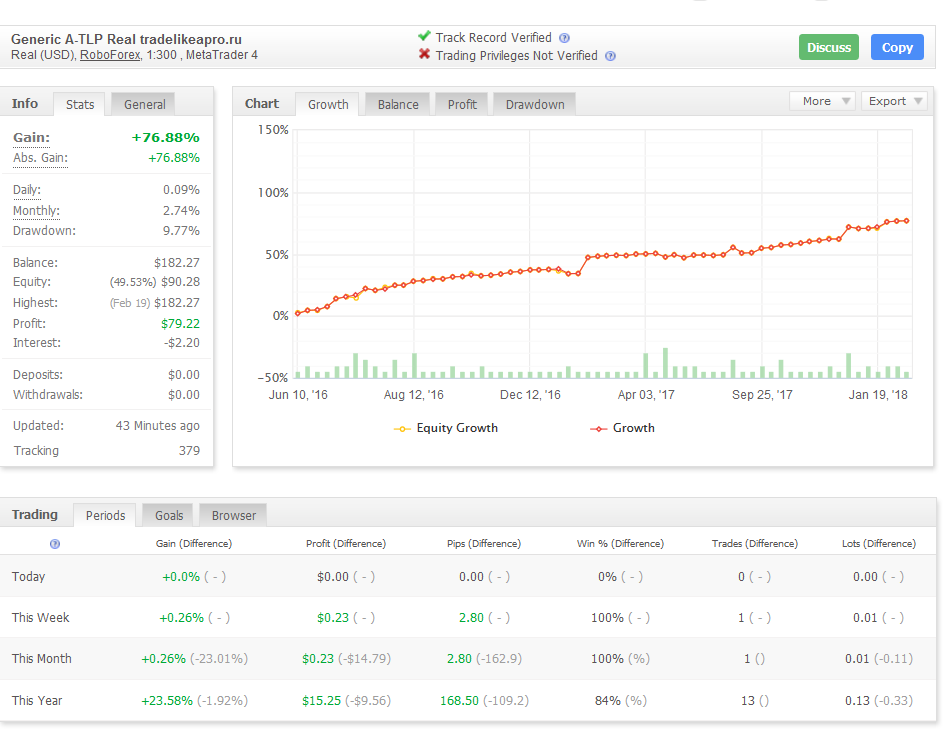Open the Periods tab in Trading panel
The height and width of the screenshot is (730, 948).
pos(105,515)
